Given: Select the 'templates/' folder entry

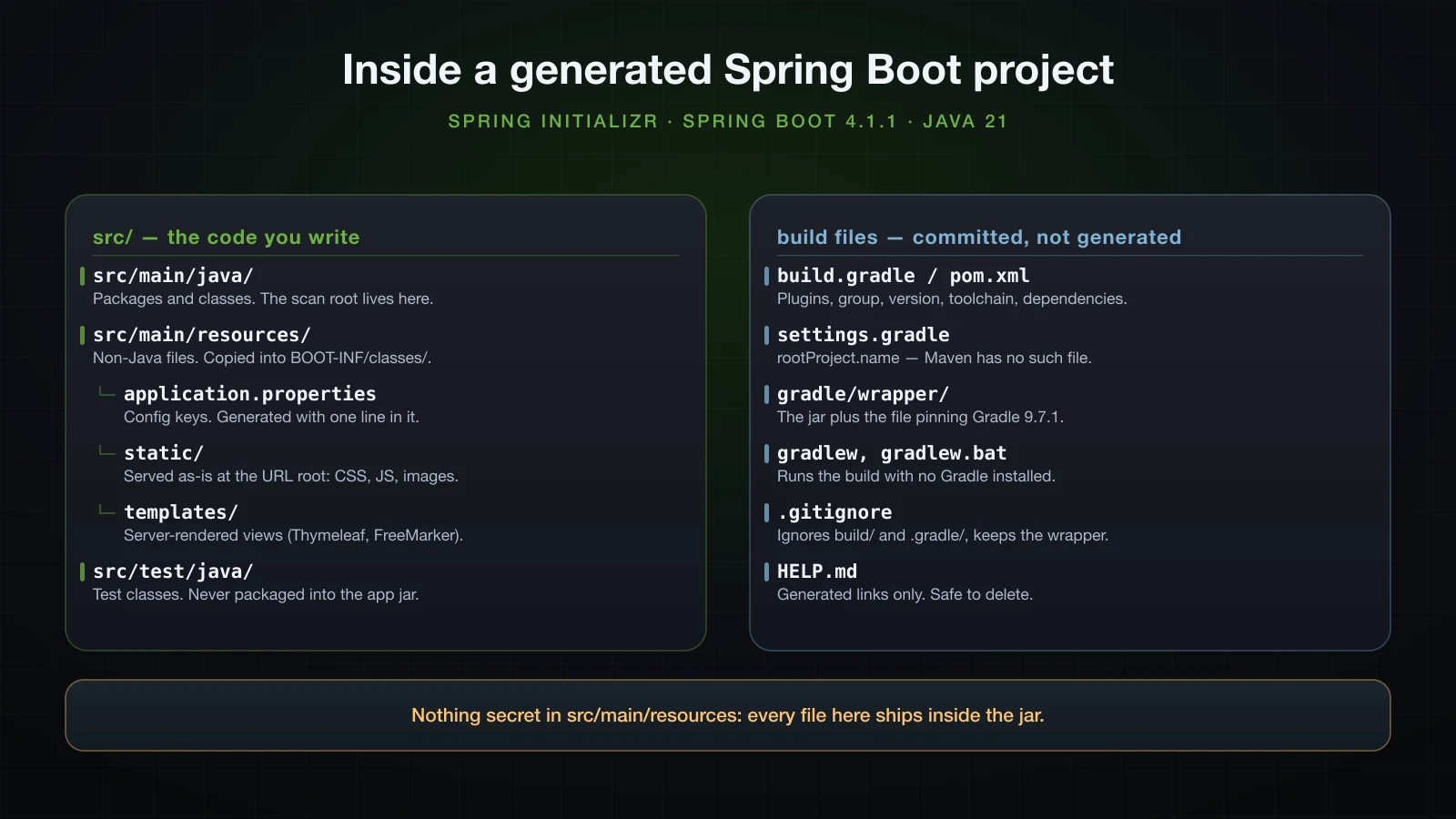Looking at the screenshot, I should click(181, 512).
